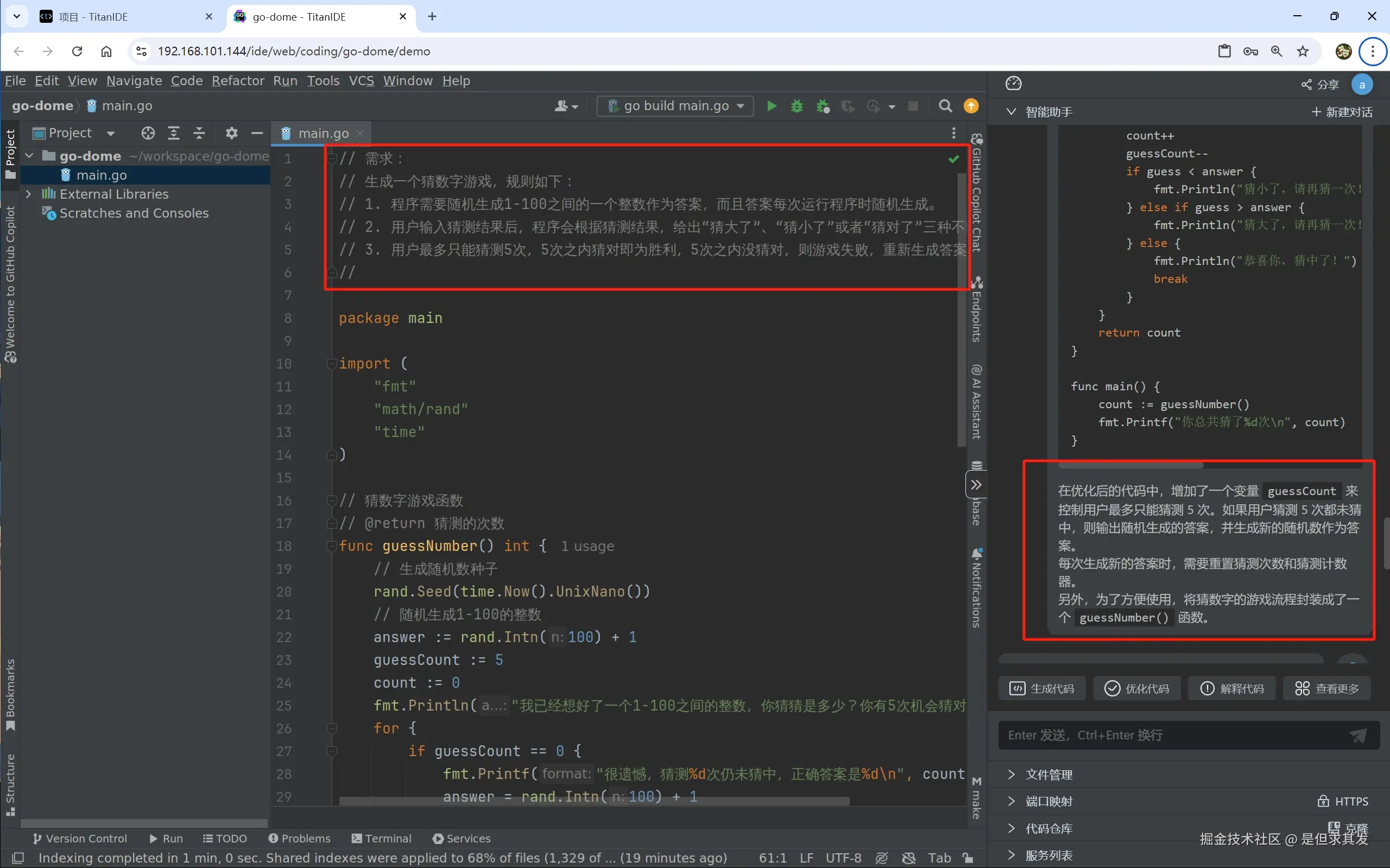Click 新建对话 to start new chat
The image size is (1390, 868).
pyautogui.click(x=1342, y=112)
